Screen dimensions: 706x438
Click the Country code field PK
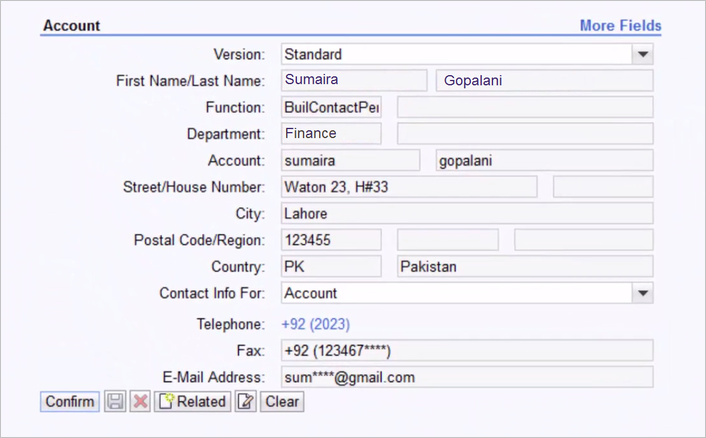331,266
